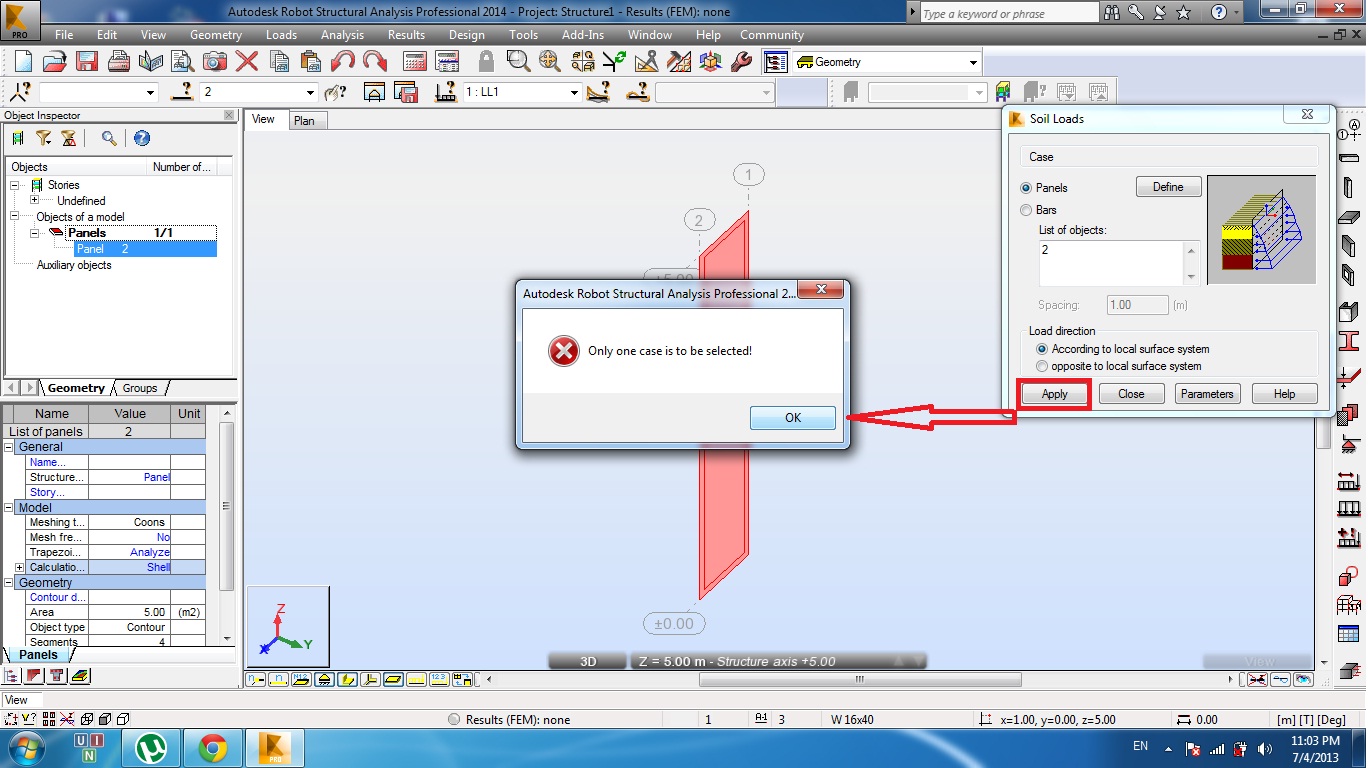Image resolution: width=1368 pixels, height=768 pixels.
Task: Open the Results menu
Action: point(406,34)
